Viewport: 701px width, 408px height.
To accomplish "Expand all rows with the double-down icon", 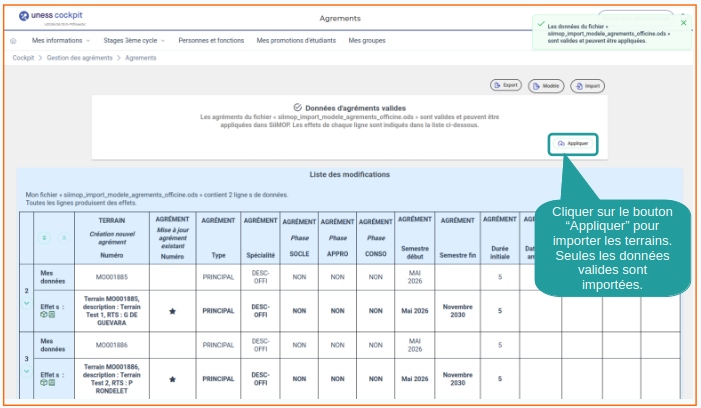I will click(44, 238).
